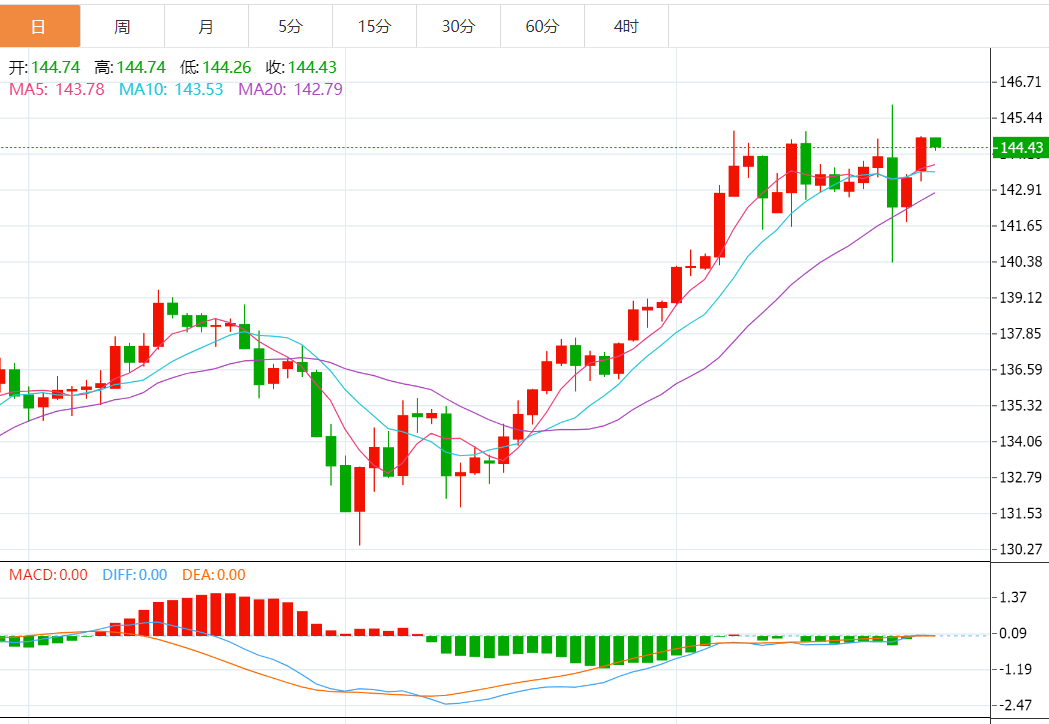
Task: Click the closing price 收:144.43
Action: click(x=301, y=68)
